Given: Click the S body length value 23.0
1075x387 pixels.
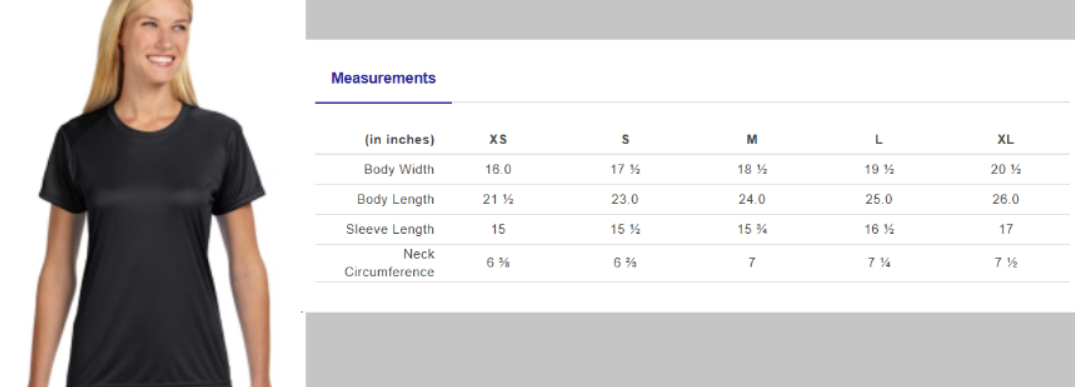Looking at the screenshot, I should point(625,200).
